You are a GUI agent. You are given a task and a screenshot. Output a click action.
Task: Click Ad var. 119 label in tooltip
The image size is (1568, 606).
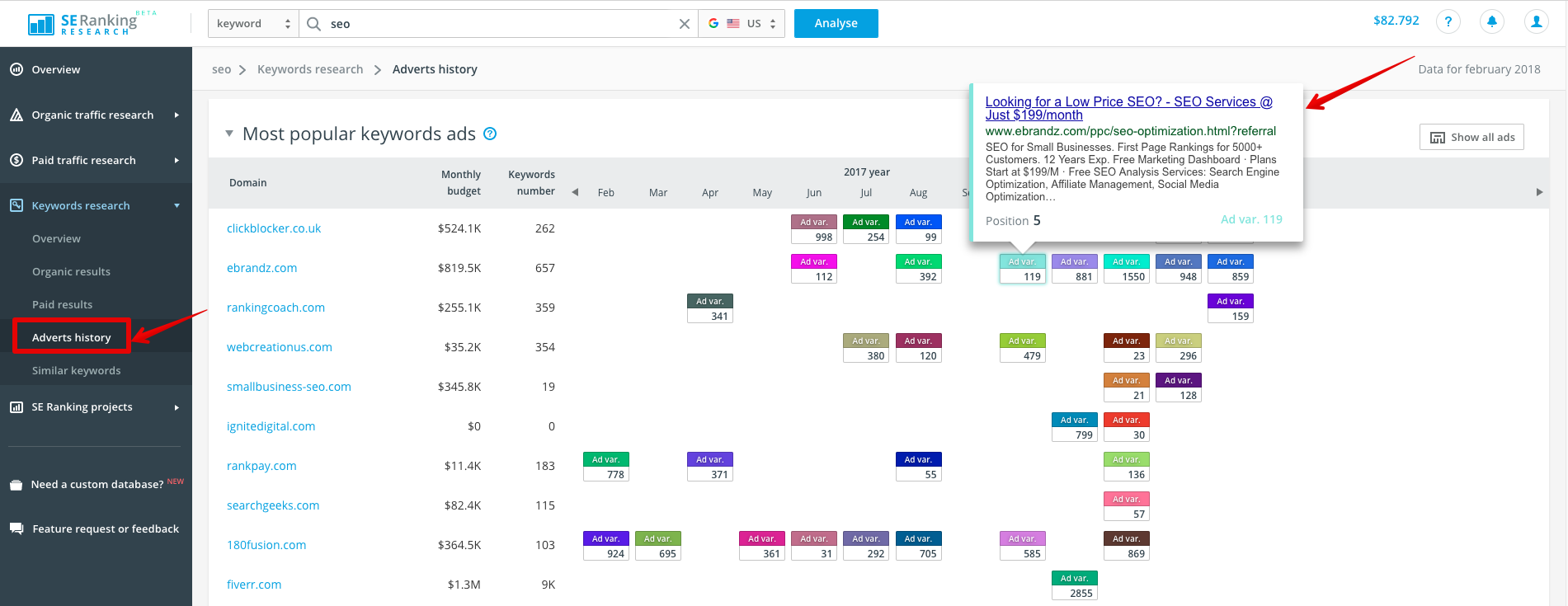click(1251, 219)
